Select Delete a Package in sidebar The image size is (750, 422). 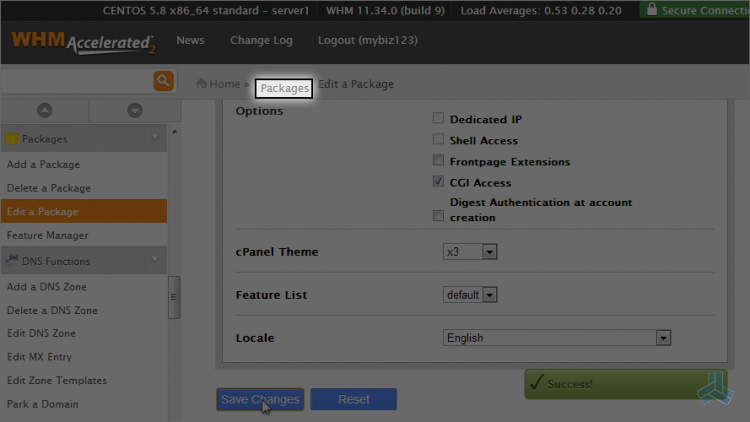tap(49, 188)
